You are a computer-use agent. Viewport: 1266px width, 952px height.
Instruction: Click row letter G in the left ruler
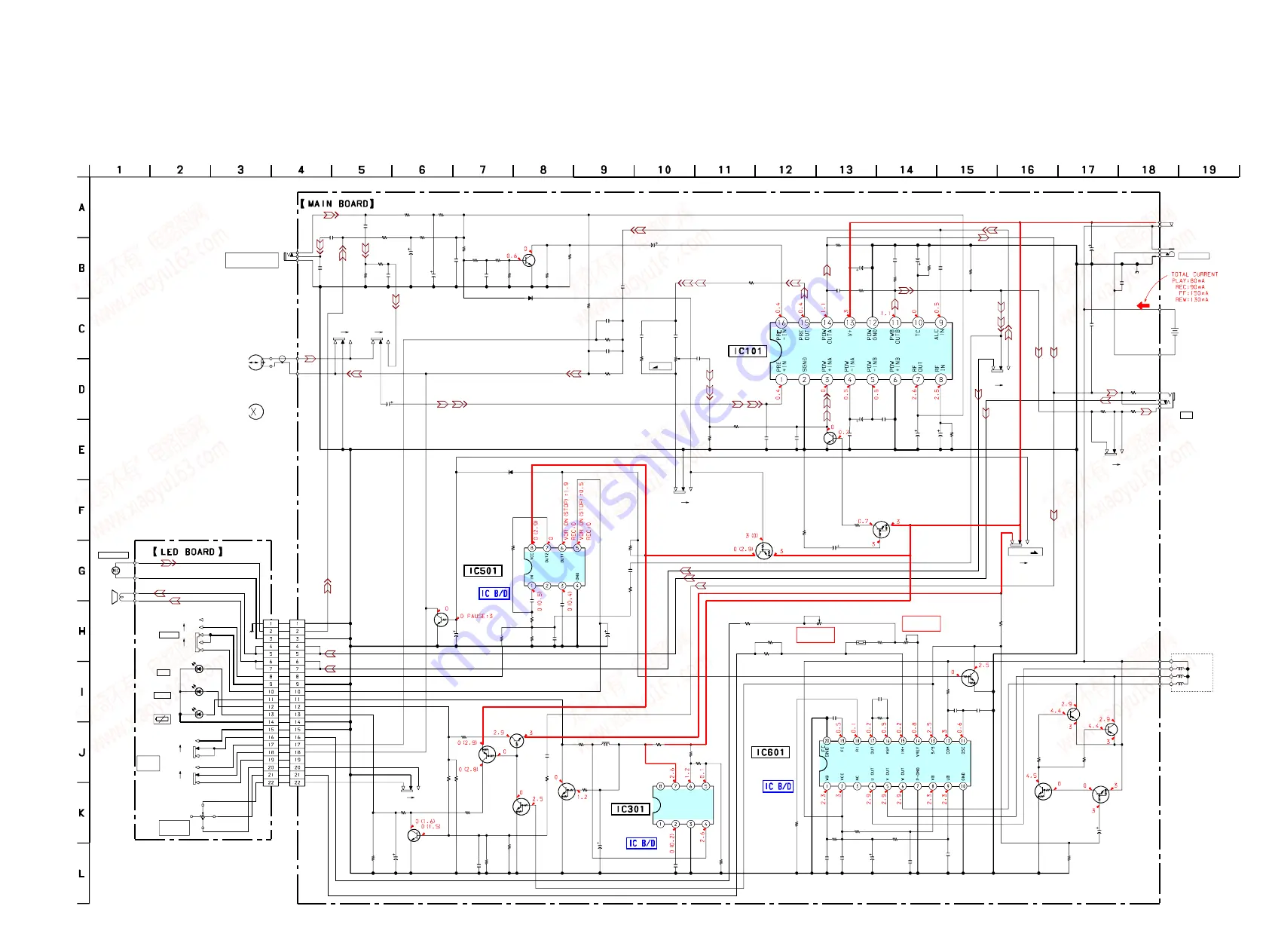[x=82, y=571]
